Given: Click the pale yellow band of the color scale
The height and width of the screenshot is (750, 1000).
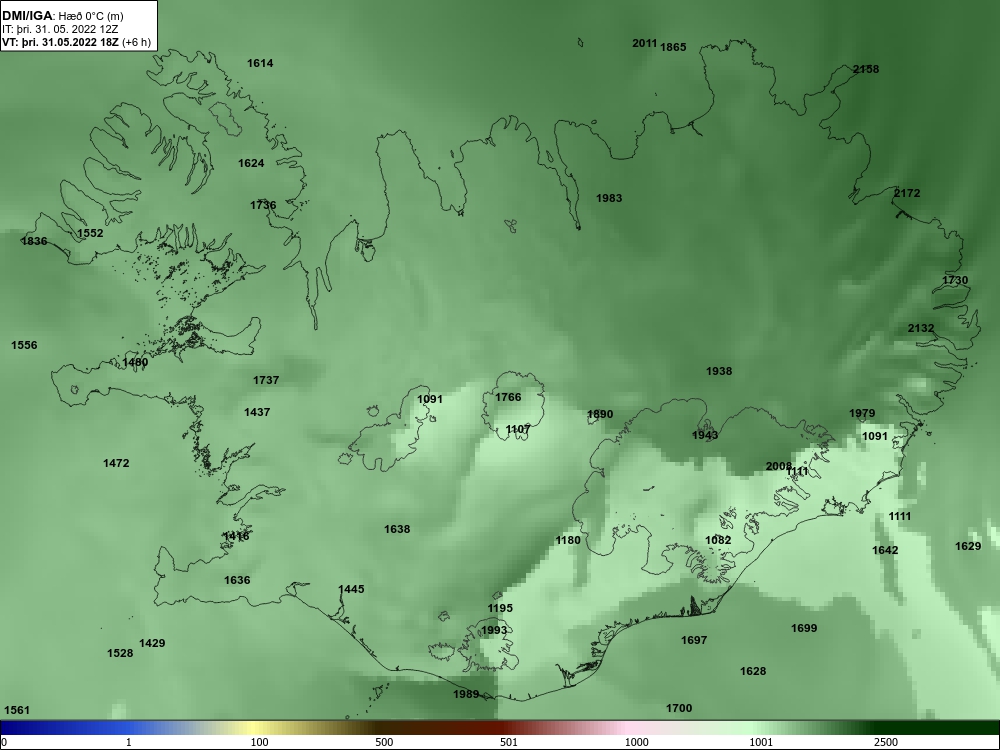Looking at the screenshot, I should (255, 728).
